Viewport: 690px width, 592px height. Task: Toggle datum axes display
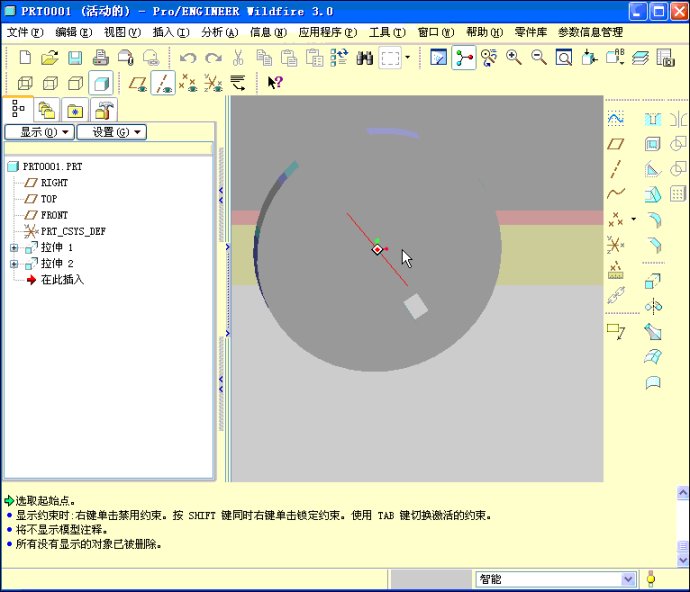pyautogui.click(x=163, y=83)
